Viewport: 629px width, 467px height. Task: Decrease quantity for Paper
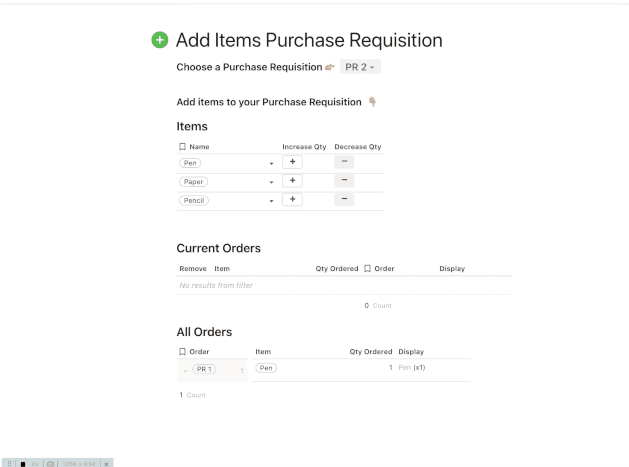tap(343, 180)
